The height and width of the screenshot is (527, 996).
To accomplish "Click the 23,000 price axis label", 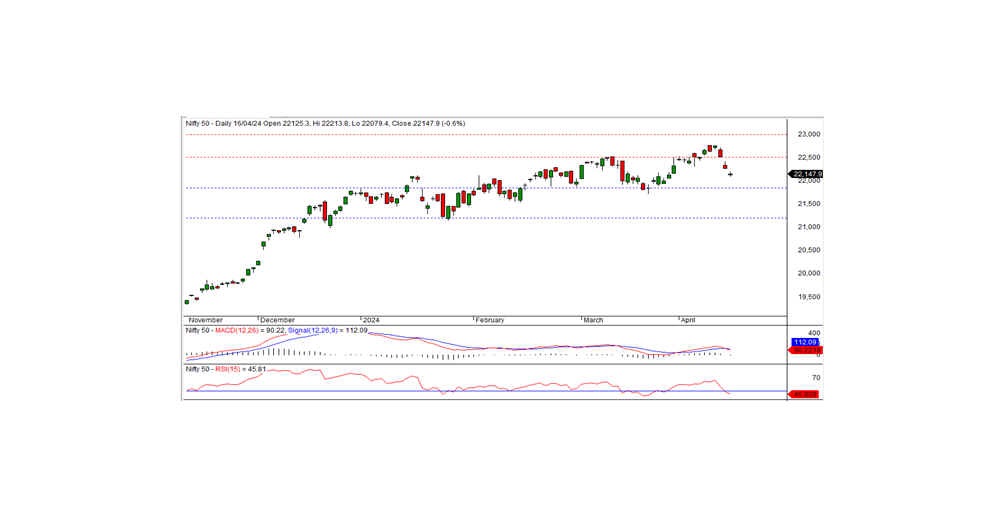I will point(808,134).
